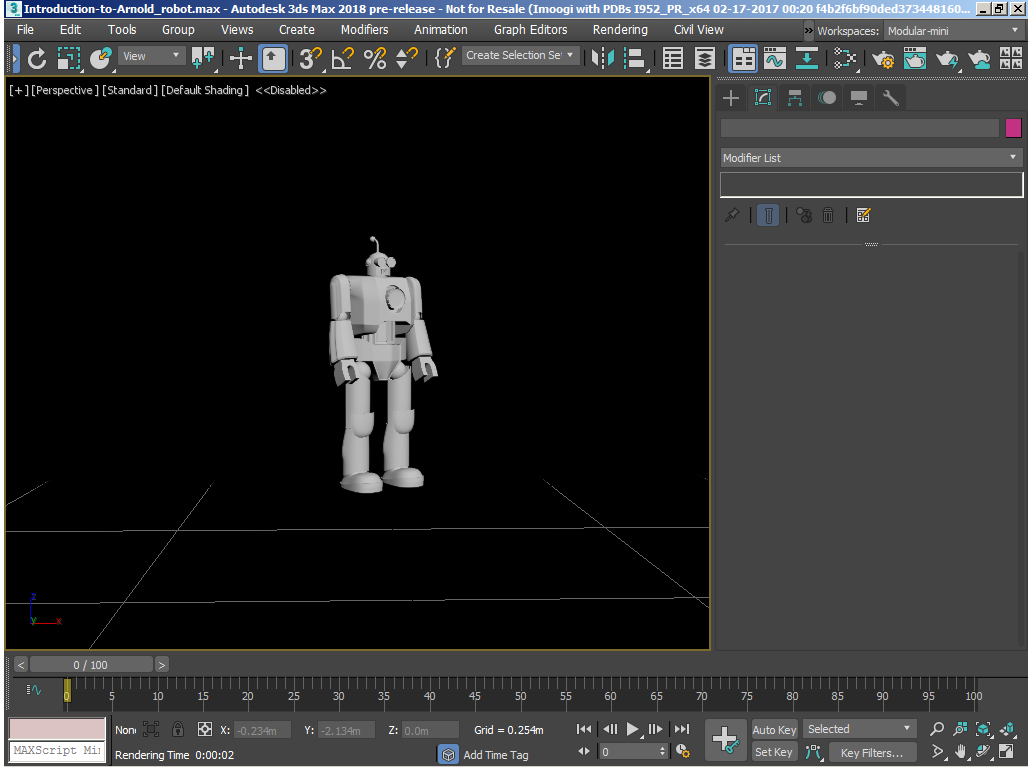Image resolution: width=1028 pixels, height=768 pixels.
Task: Toggle Angle Snap in toolbar
Action: click(x=343, y=58)
